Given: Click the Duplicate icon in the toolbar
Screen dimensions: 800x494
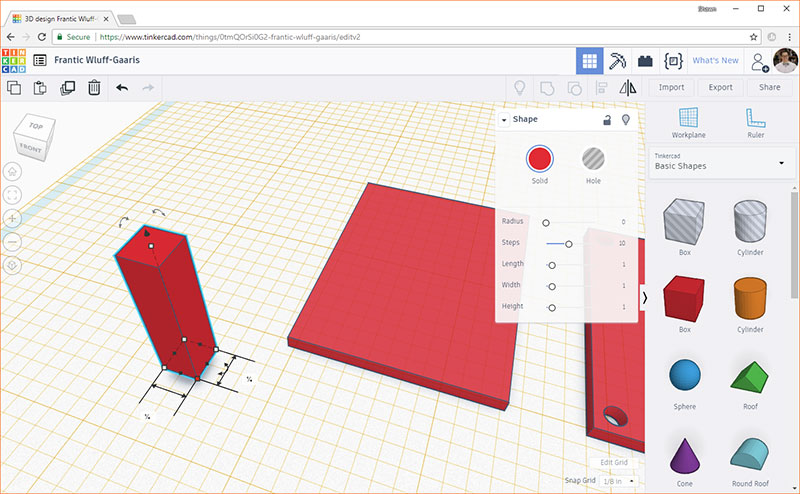Looking at the screenshot, I should [x=68, y=88].
